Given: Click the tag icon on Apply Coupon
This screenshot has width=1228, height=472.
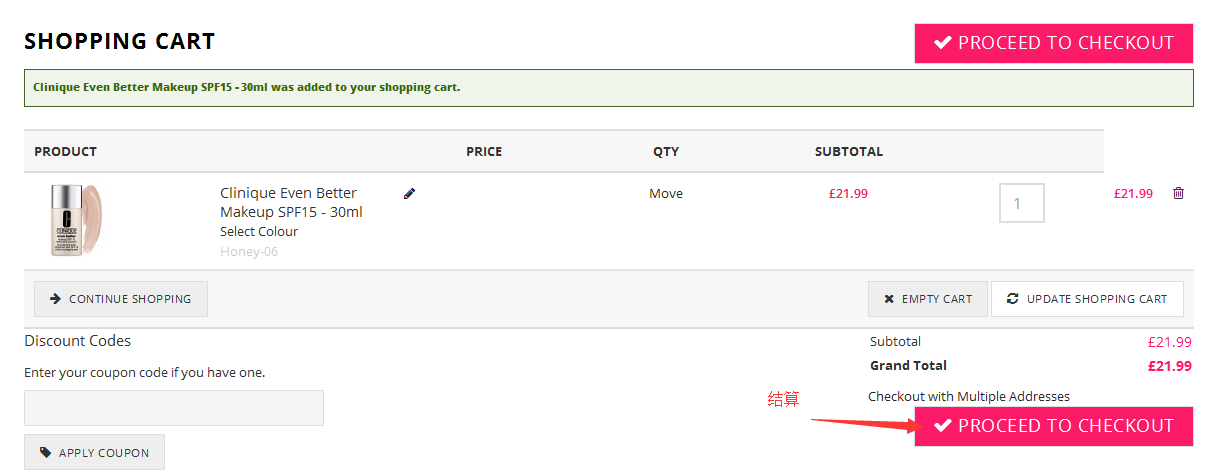Looking at the screenshot, I should pos(45,453).
